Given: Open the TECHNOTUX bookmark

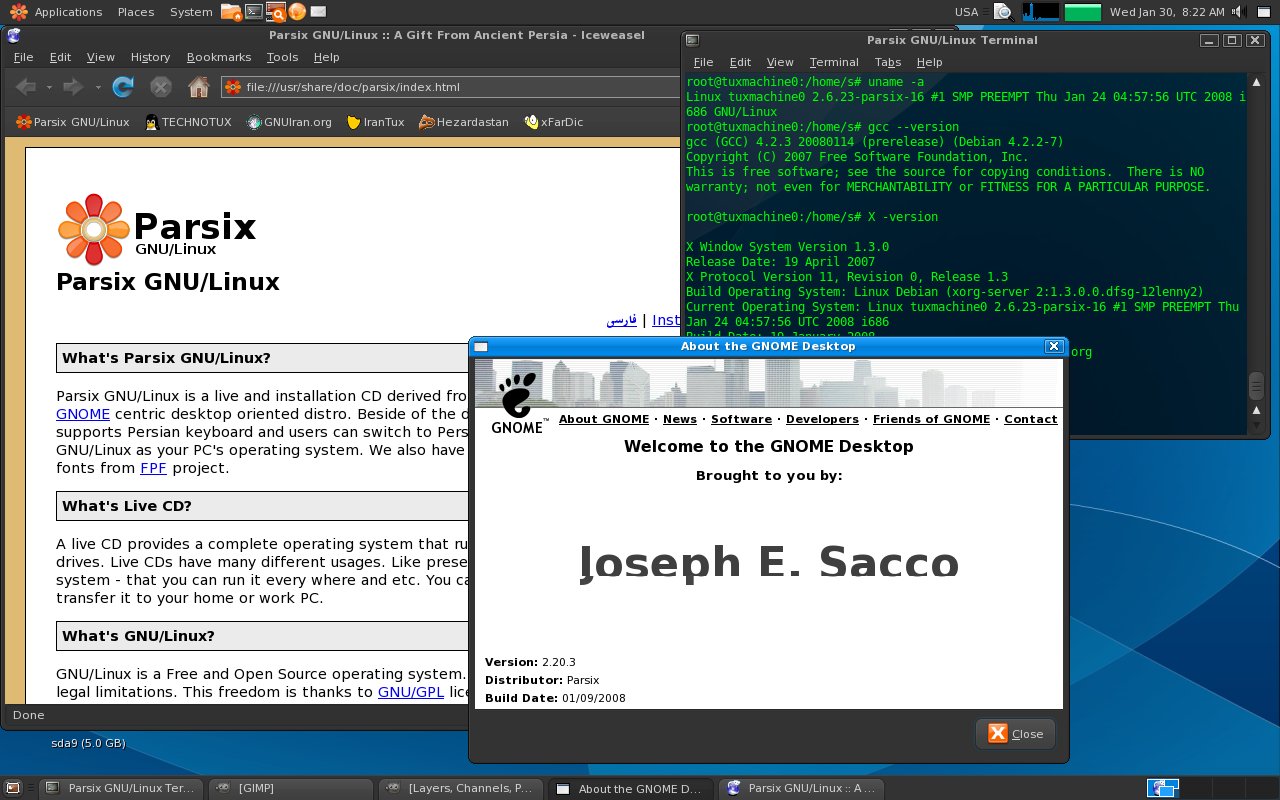Looking at the screenshot, I should 188,122.
